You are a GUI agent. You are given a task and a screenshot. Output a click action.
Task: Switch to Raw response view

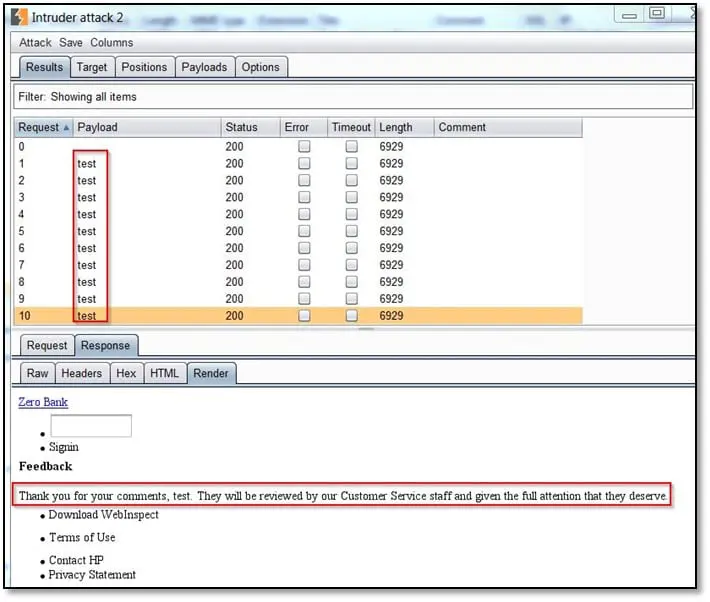pyautogui.click(x=37, y=374)
